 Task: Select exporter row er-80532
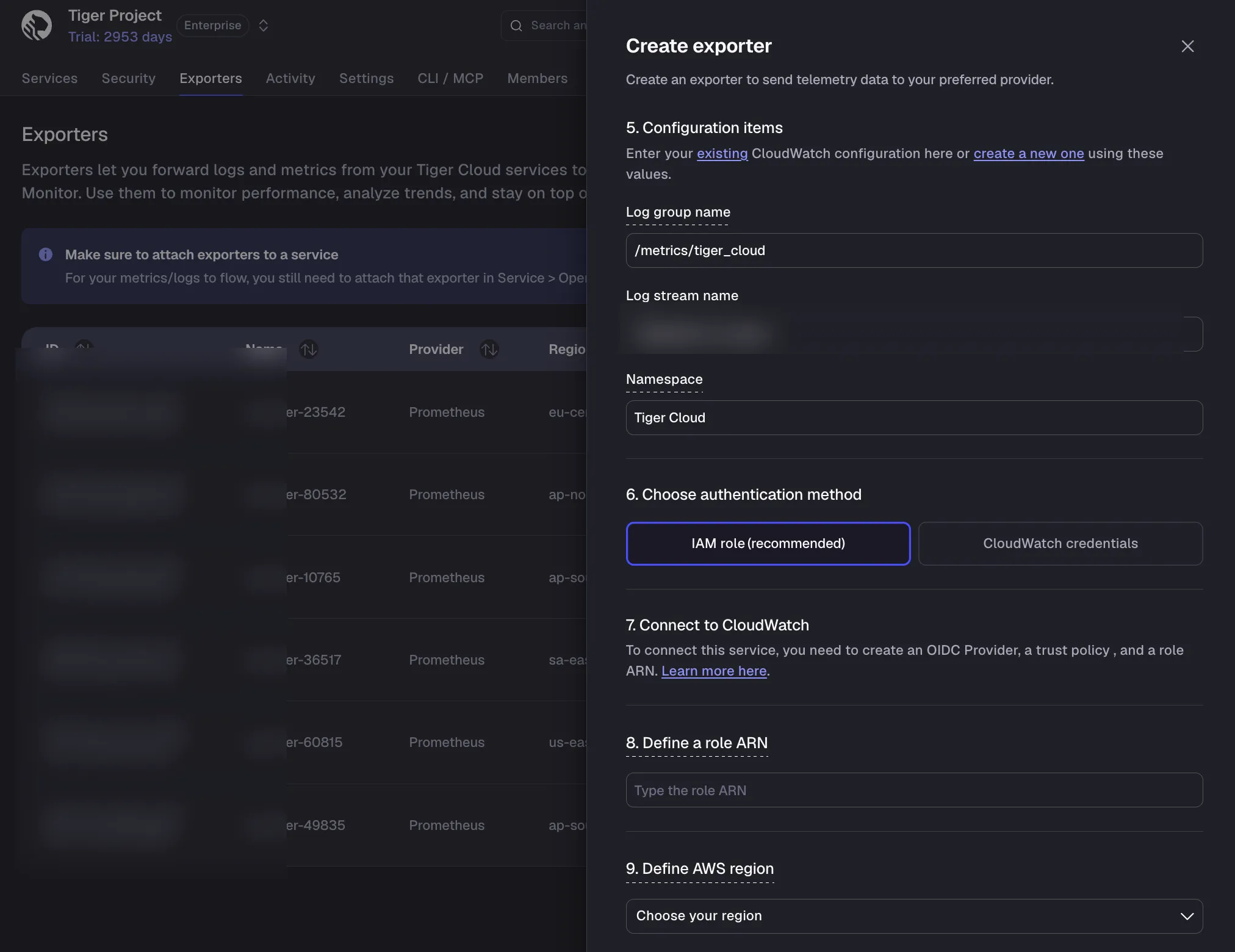(304, 494)
